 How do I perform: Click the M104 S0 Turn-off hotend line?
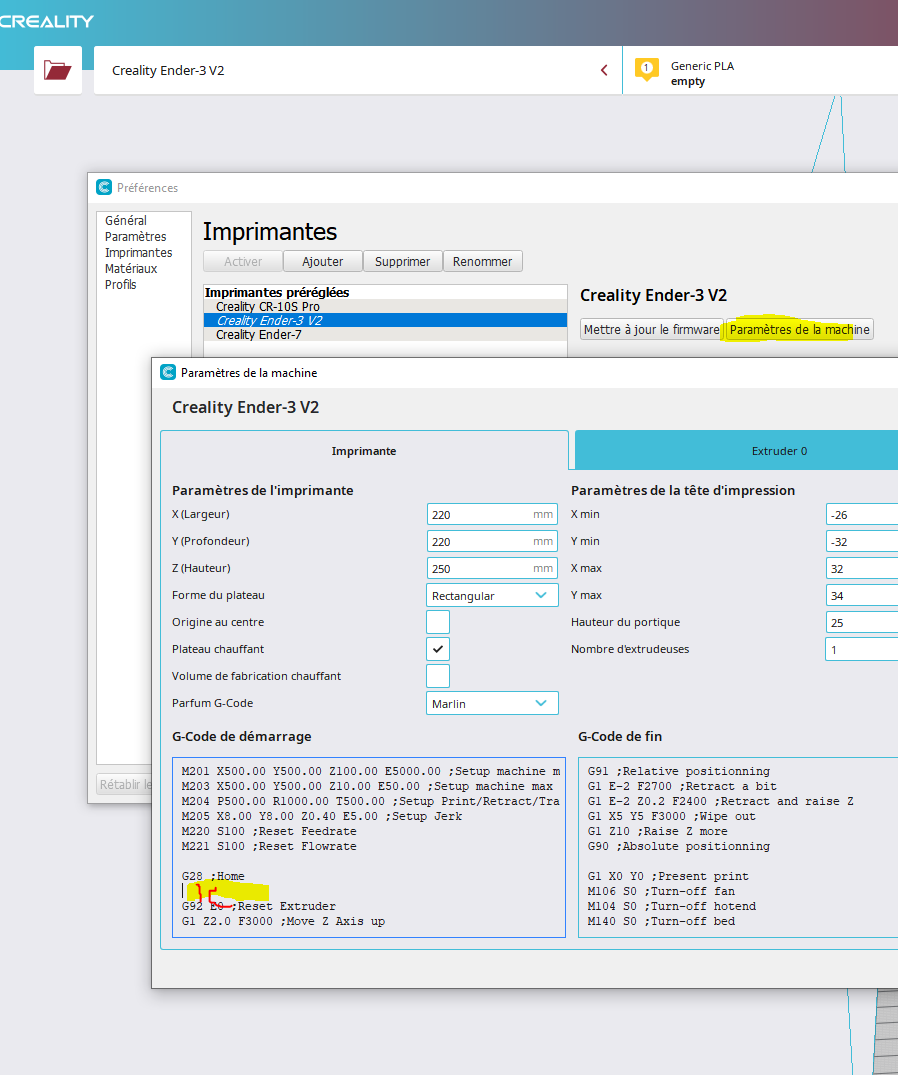pos(672,906)
